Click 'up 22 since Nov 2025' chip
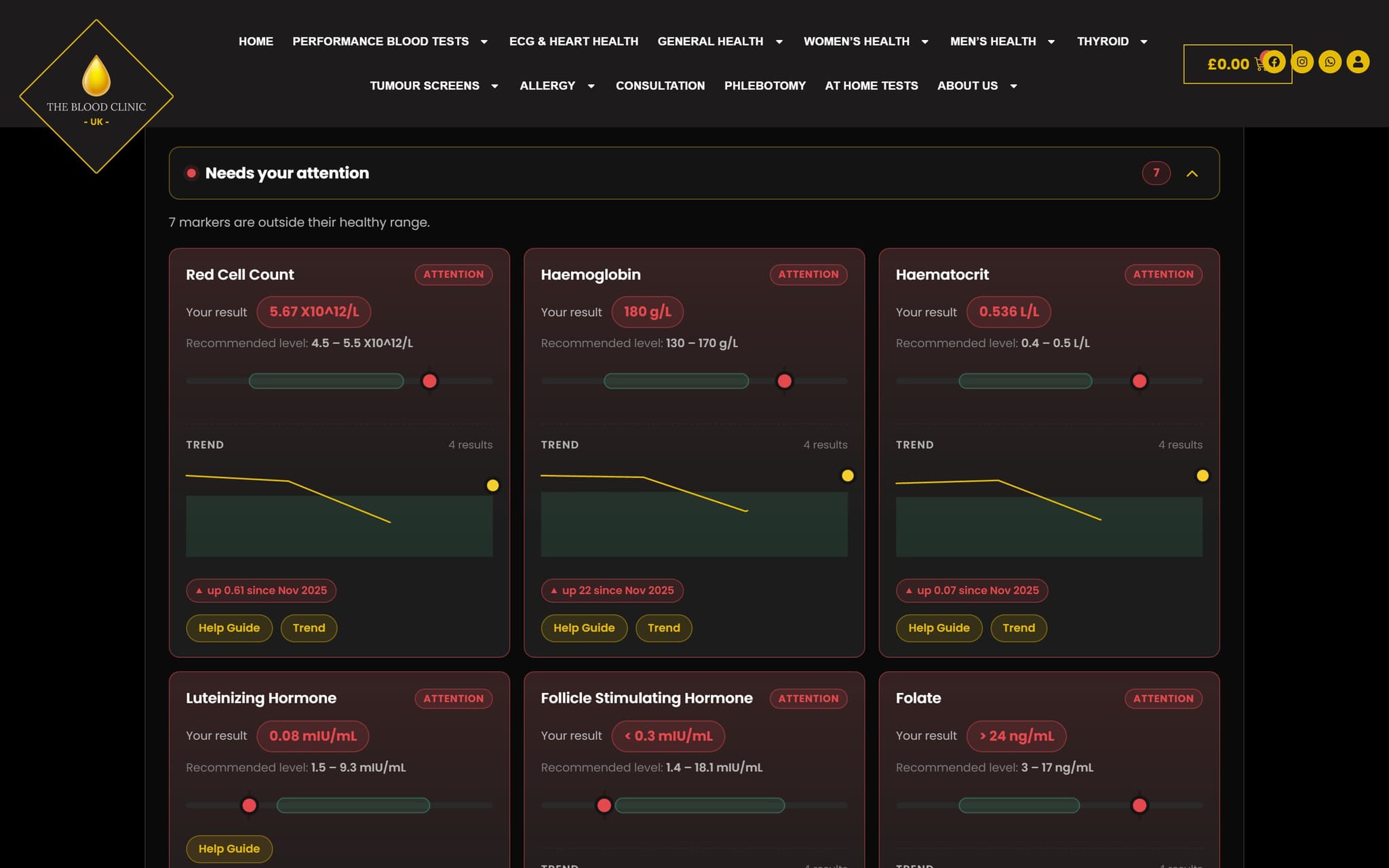The height and width of the screenshot is (868, 1389). pyautogui.click(x=612, y=591)
